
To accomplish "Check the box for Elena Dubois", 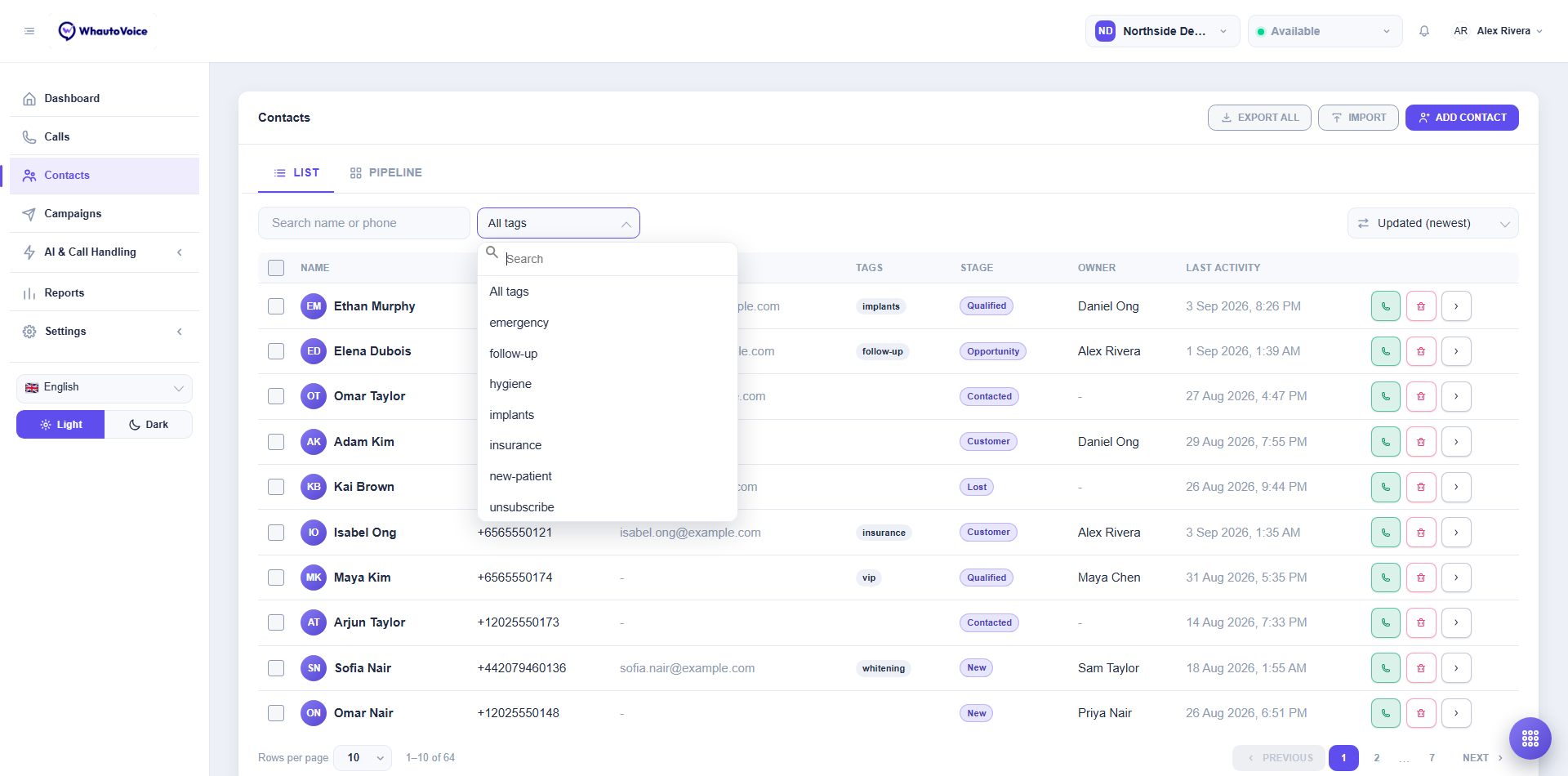I will coord(276,351).
